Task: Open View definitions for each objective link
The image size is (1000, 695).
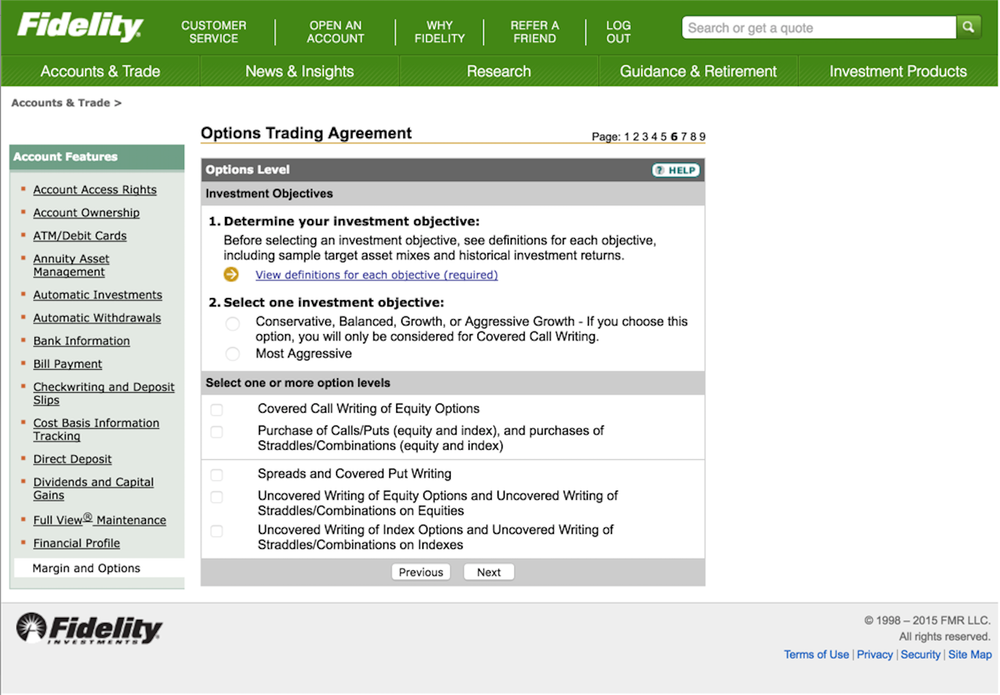Action: click(x=376, y=275)
